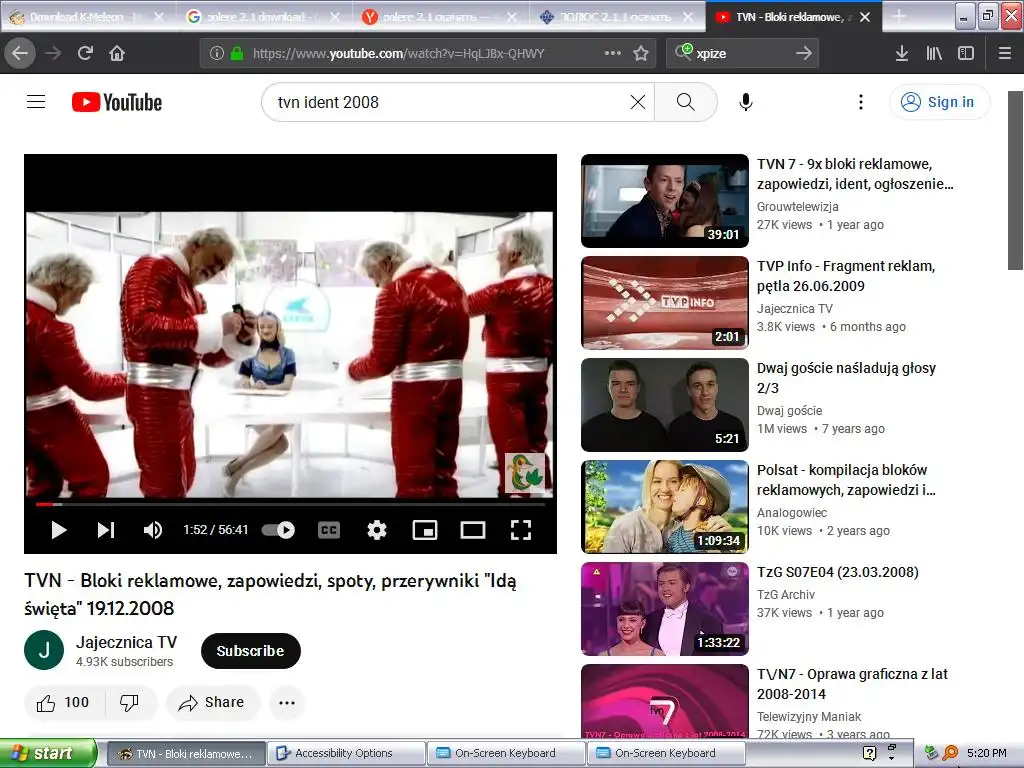Image resolution: width=1024 pixels, height=768 pixels.
Task: Clear the YouTube search box
Action: coord(637,102)
